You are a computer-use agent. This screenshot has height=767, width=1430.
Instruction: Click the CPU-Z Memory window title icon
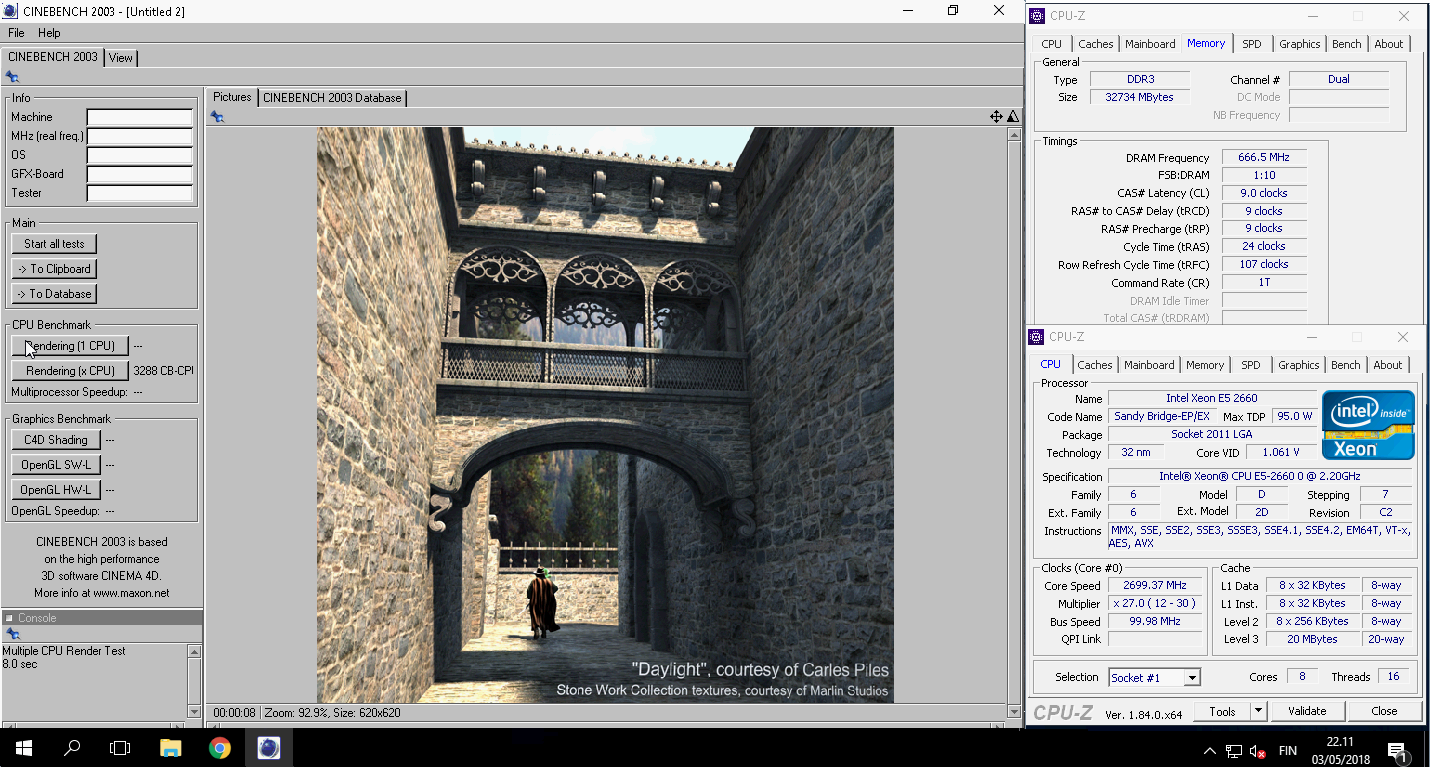1038,16
